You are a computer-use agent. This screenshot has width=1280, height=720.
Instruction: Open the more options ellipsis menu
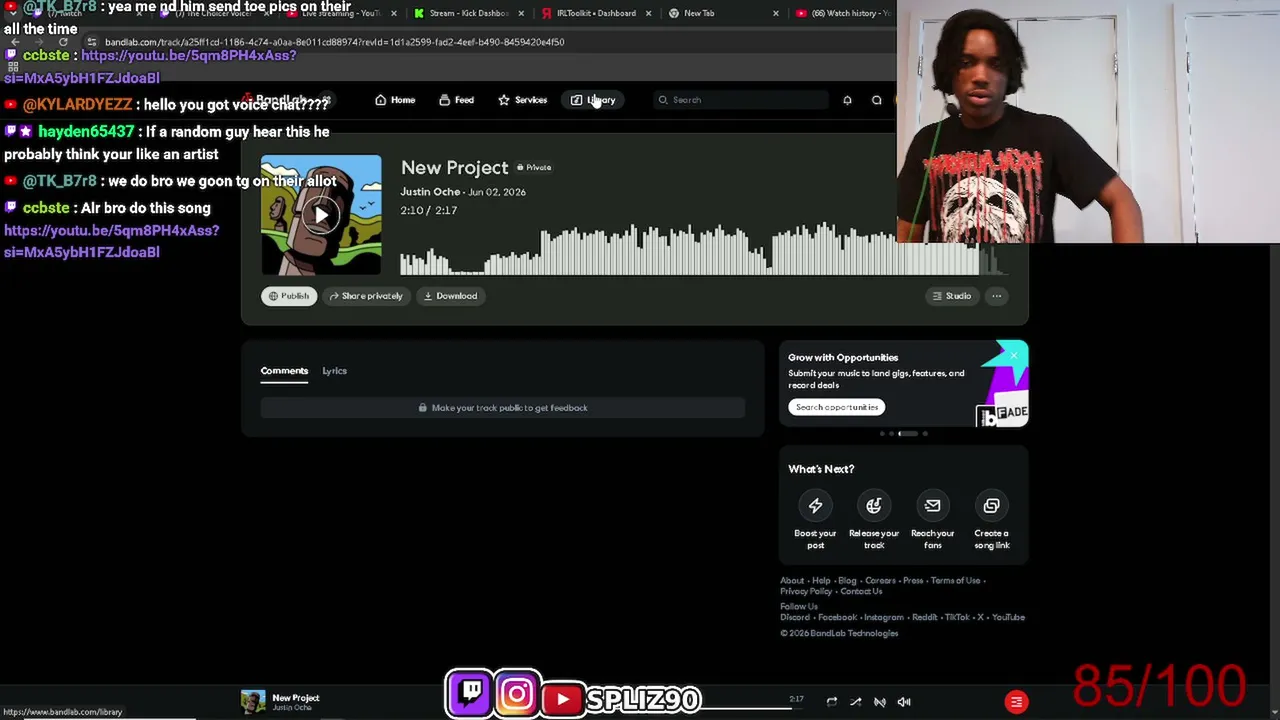click(996, 296)
